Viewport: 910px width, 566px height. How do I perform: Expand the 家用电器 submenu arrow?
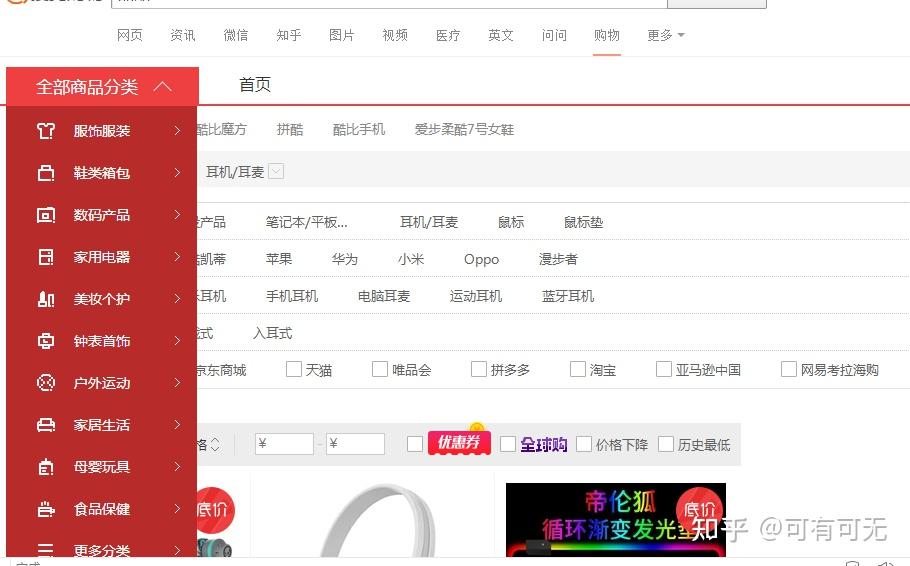pos(177,256)
